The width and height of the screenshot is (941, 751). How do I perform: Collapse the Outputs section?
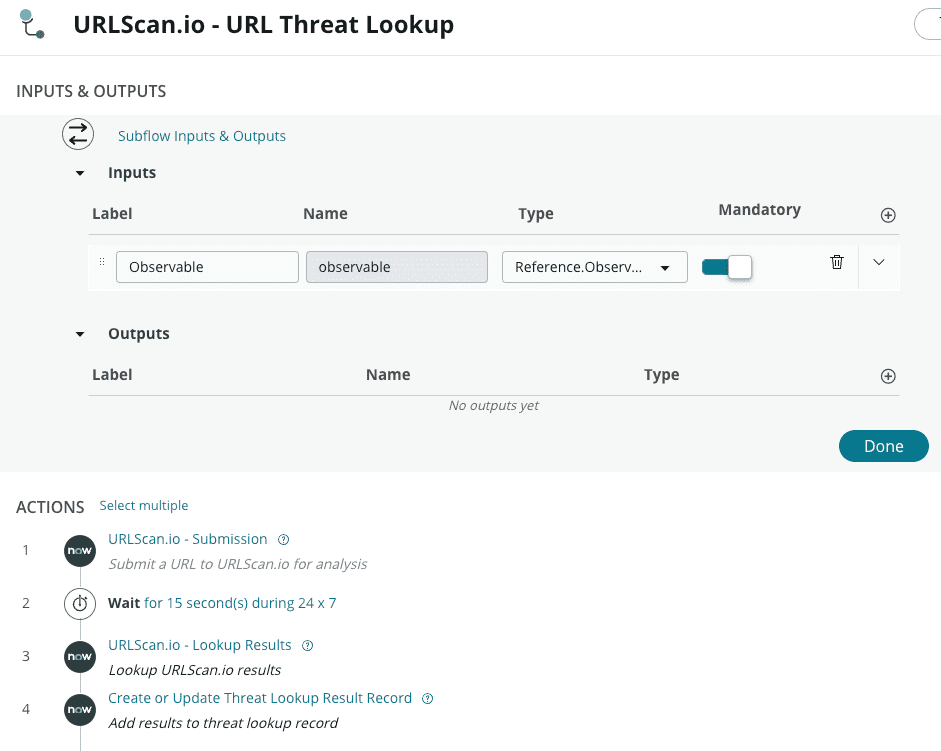click(x=80, y=334)
